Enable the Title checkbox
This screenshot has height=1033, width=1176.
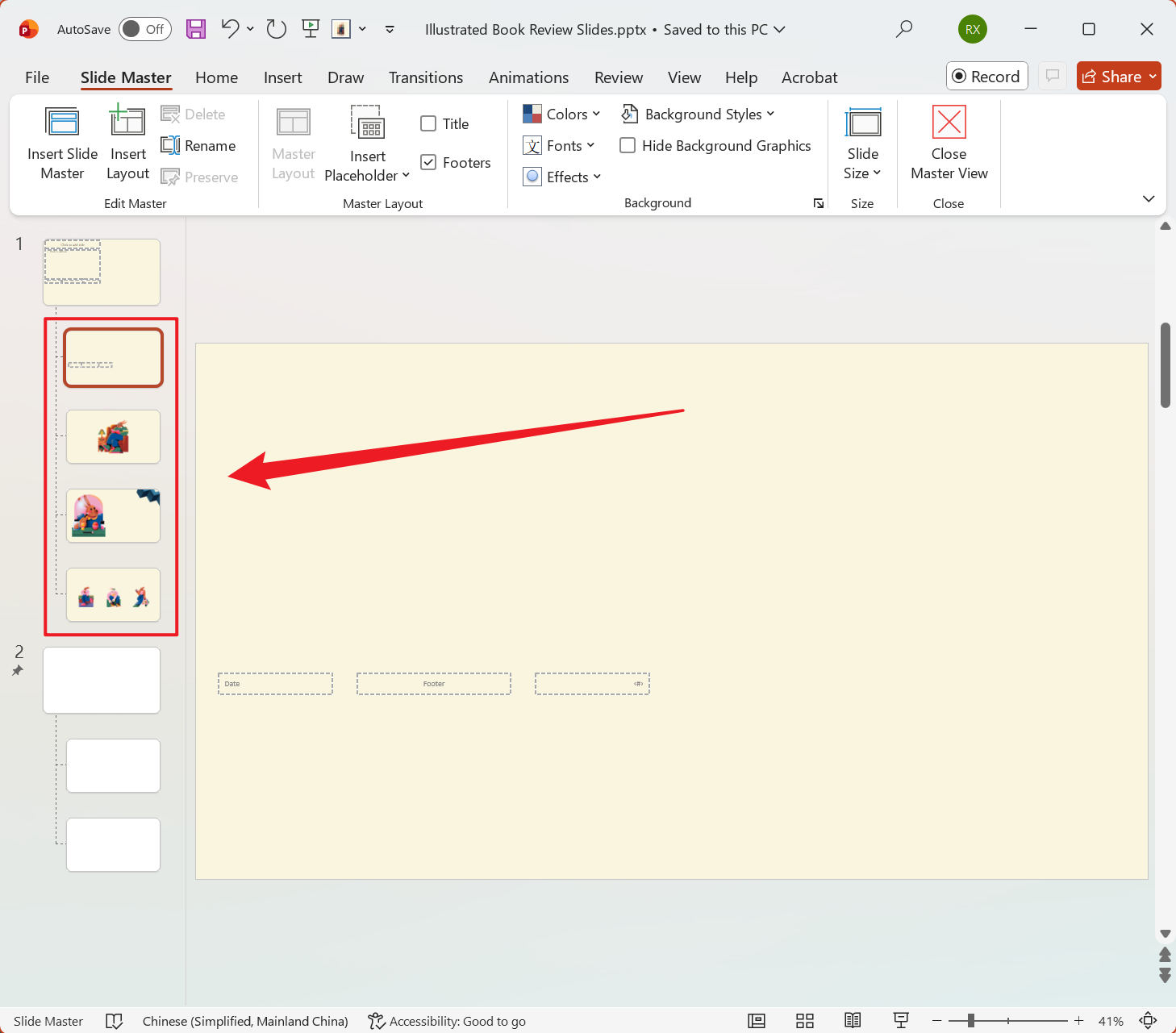click(428, 123)
